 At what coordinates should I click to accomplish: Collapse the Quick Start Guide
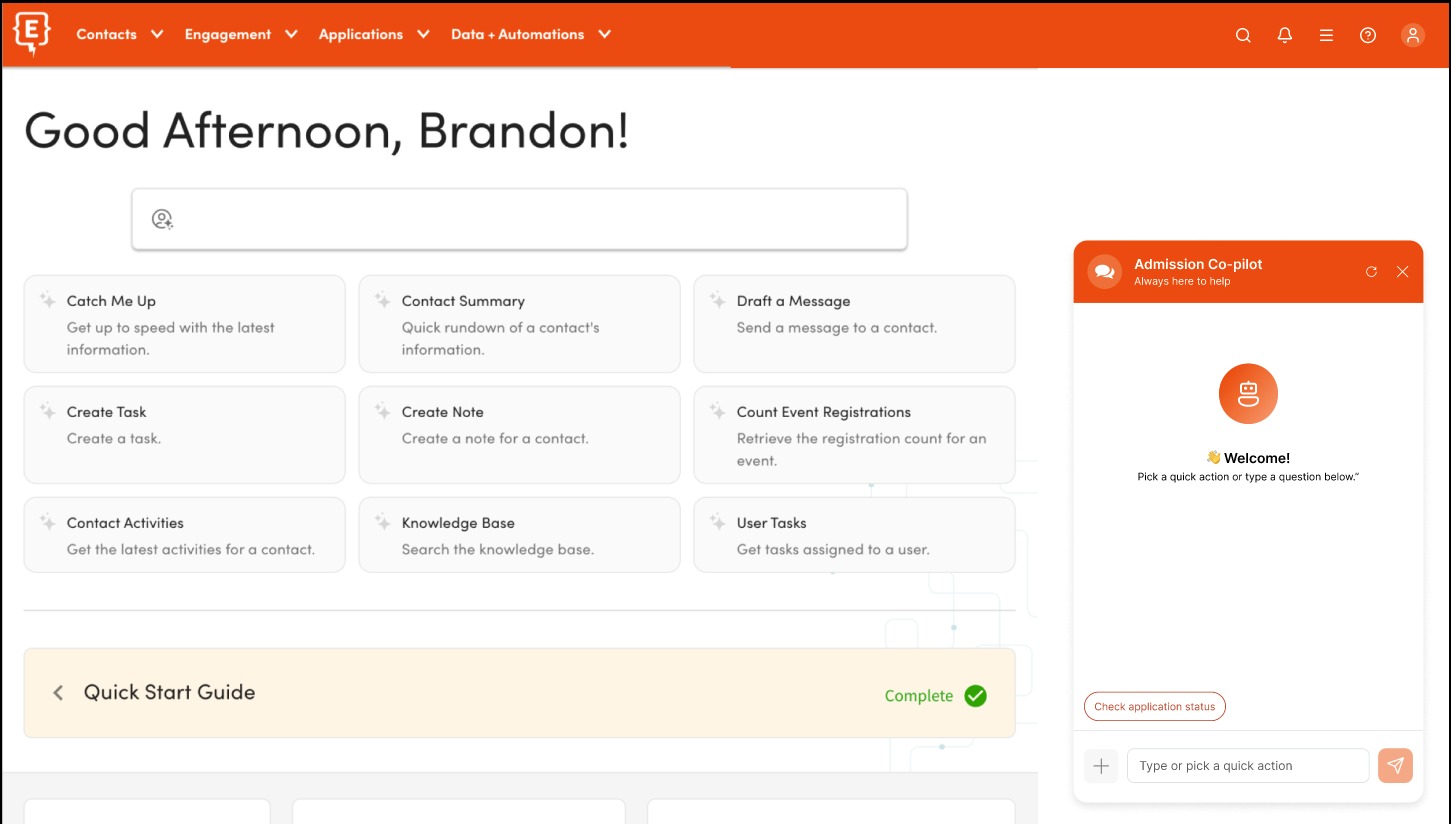pyautogui.click(x=58, y=692)
